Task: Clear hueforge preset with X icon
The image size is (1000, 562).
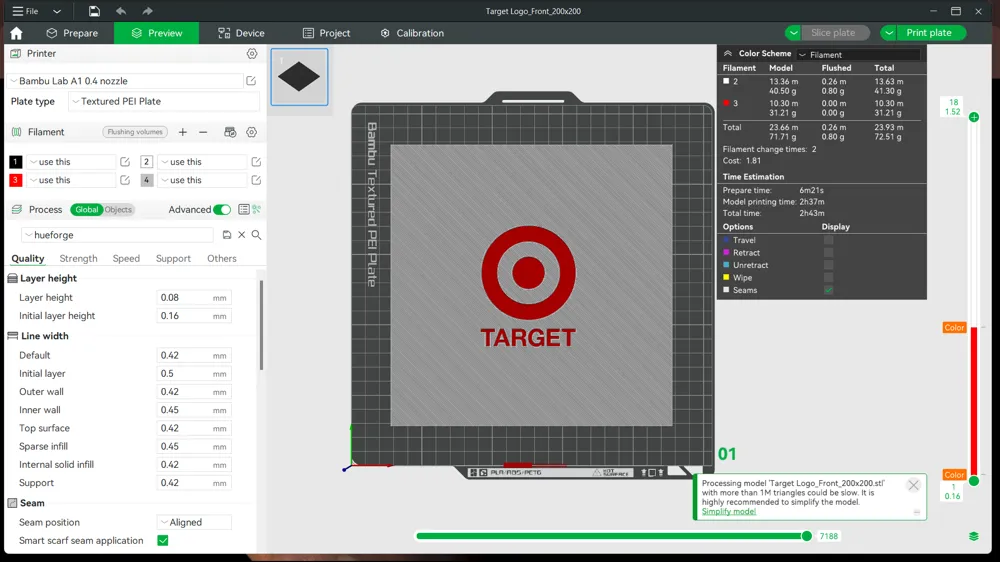Action: click(x=242, y=235)
